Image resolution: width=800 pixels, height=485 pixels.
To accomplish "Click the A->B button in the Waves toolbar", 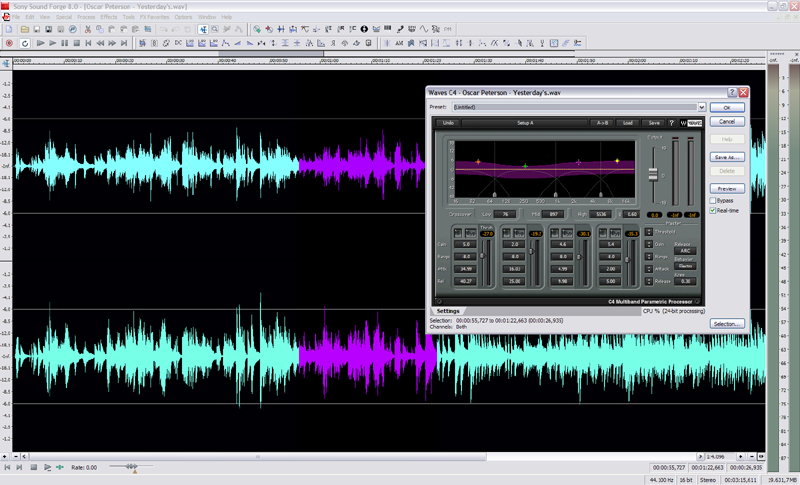I will pyautogui.click(x=603, y=123).
